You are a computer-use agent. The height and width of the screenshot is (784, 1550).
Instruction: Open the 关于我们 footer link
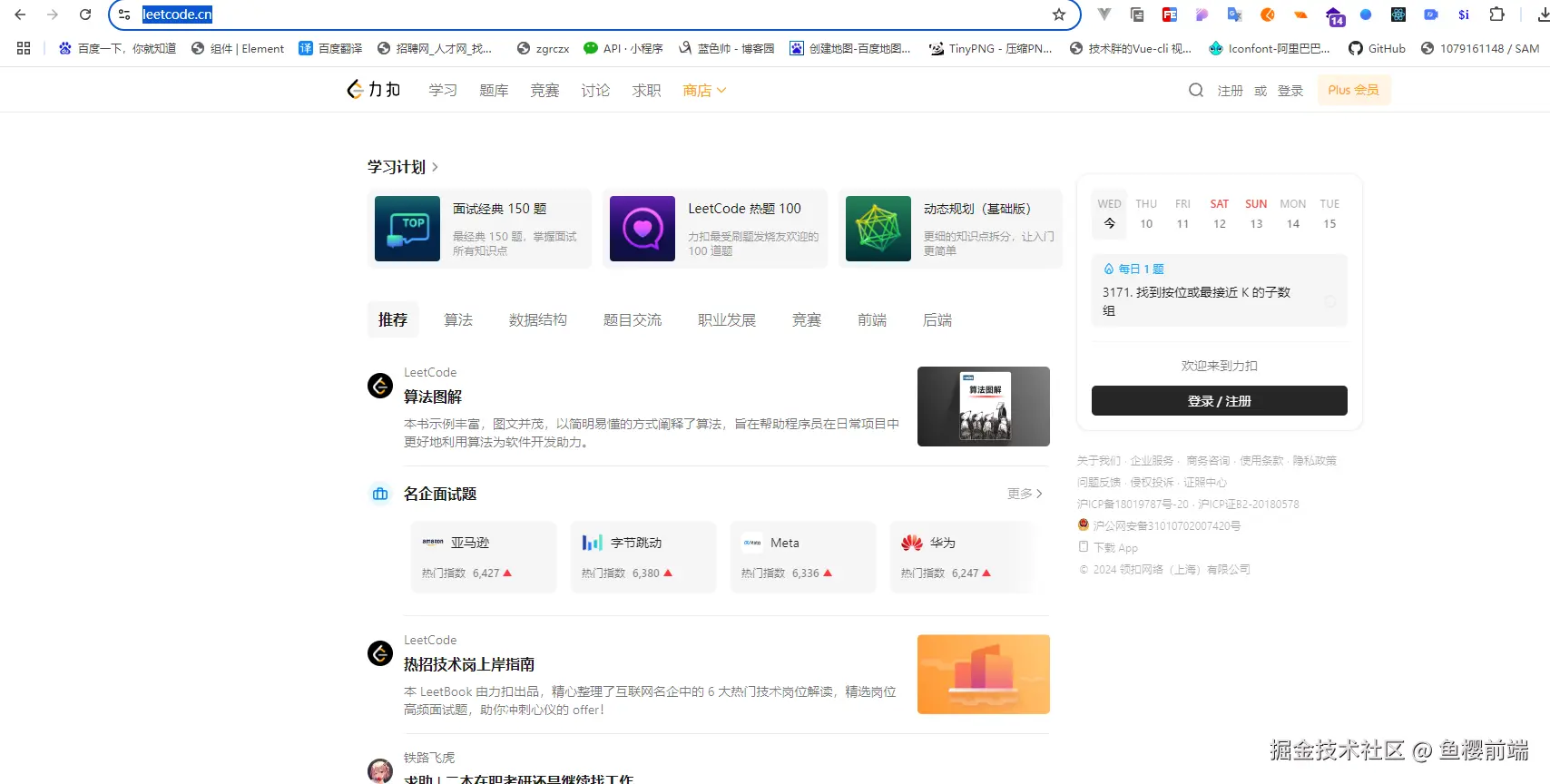(x=1099, y=461)
